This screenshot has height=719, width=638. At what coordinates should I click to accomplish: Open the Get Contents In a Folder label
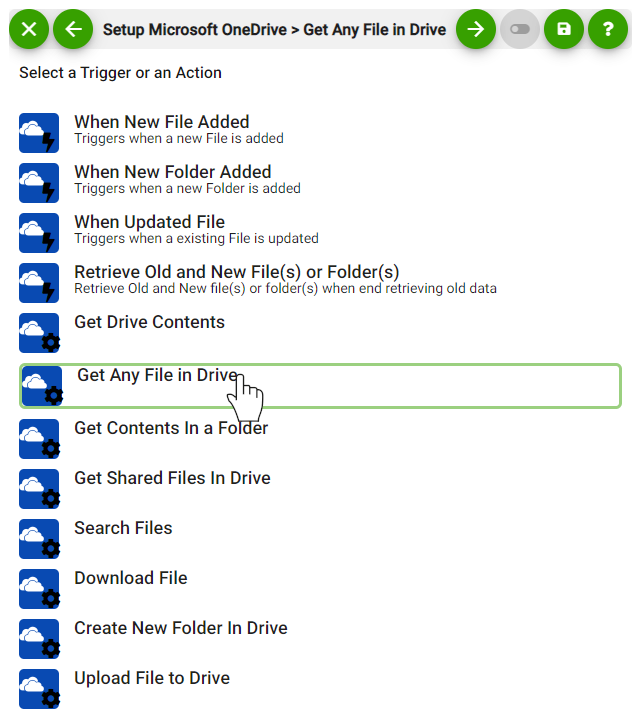171,428
